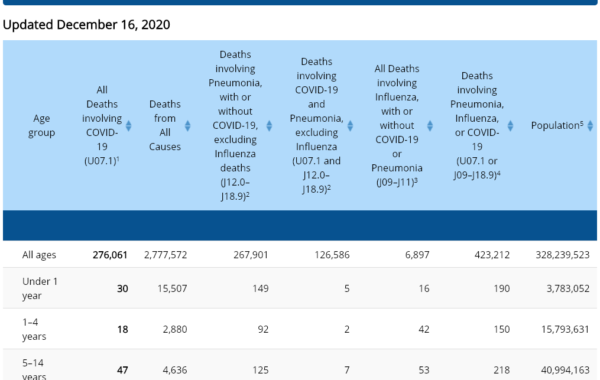The width and height of the screenshot is (600, 380).
Task: Click the 6,897 influenza deaths cell
Action: pyautogui.click(x=417, y=255)
